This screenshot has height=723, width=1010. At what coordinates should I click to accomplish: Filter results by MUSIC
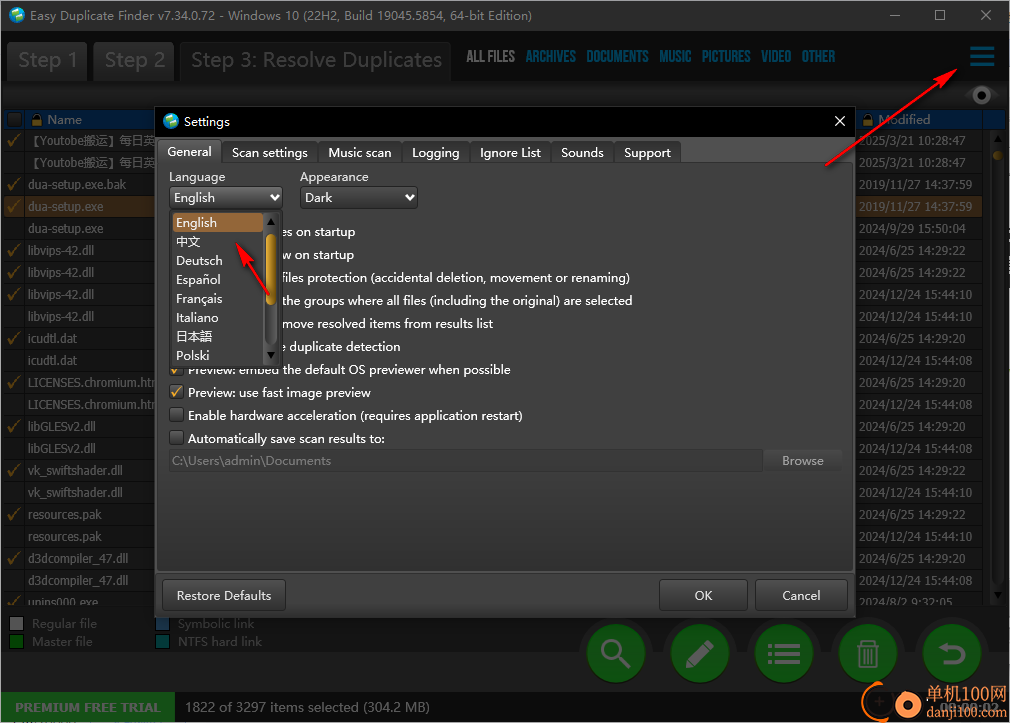tap(675, 57)
